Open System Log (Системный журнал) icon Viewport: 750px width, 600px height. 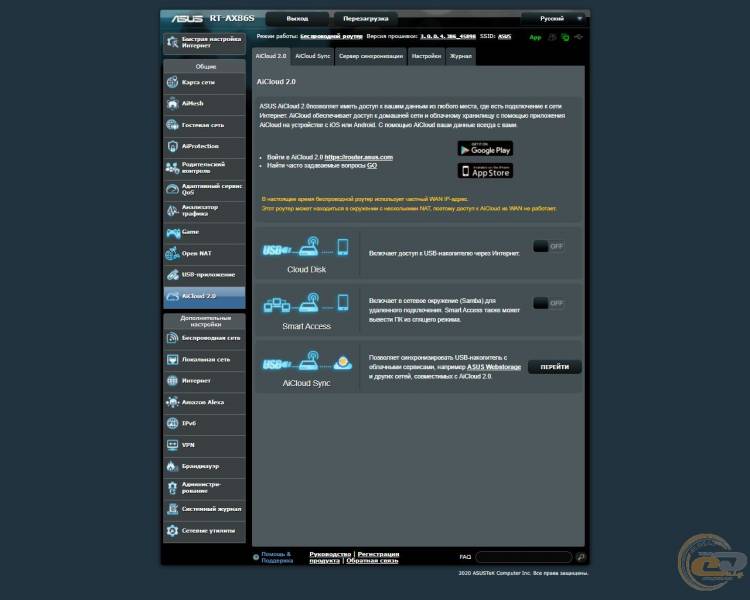pyautogui.click(x=173, y=509)
